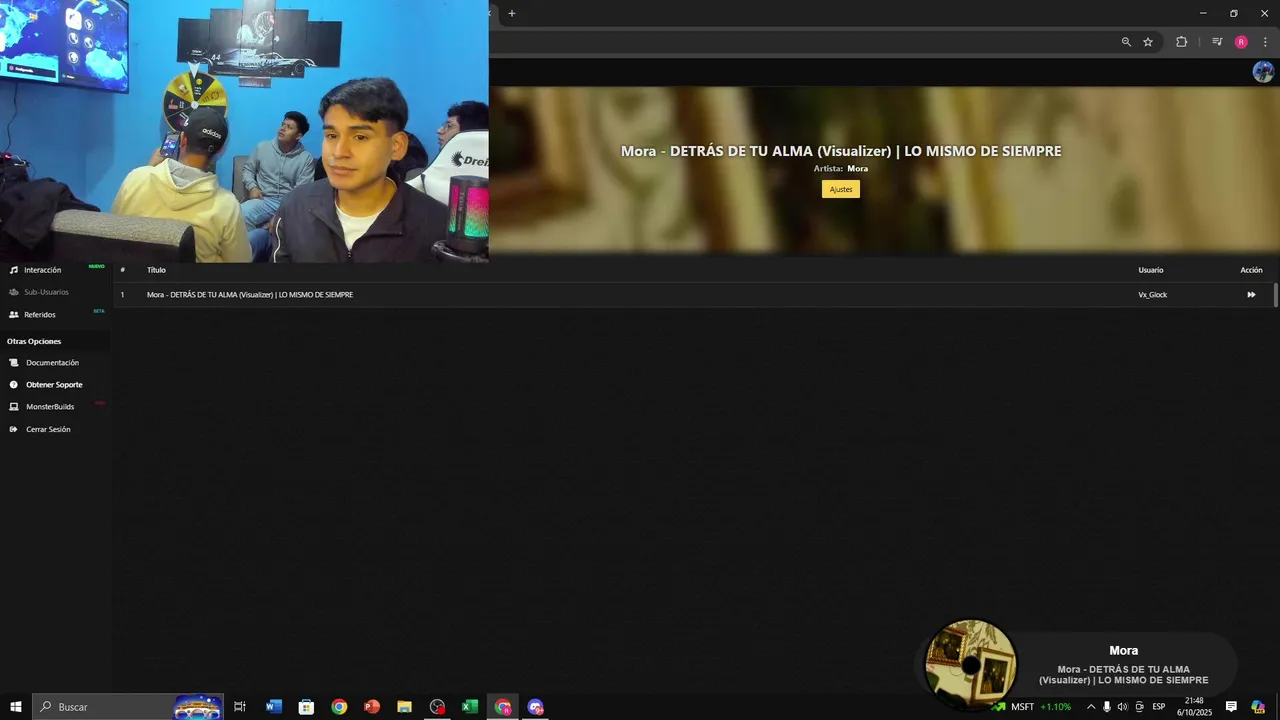Click the Artista: Mora label in banner
The height and width of the screenshot is (720, 1280).
pos(841,169)
